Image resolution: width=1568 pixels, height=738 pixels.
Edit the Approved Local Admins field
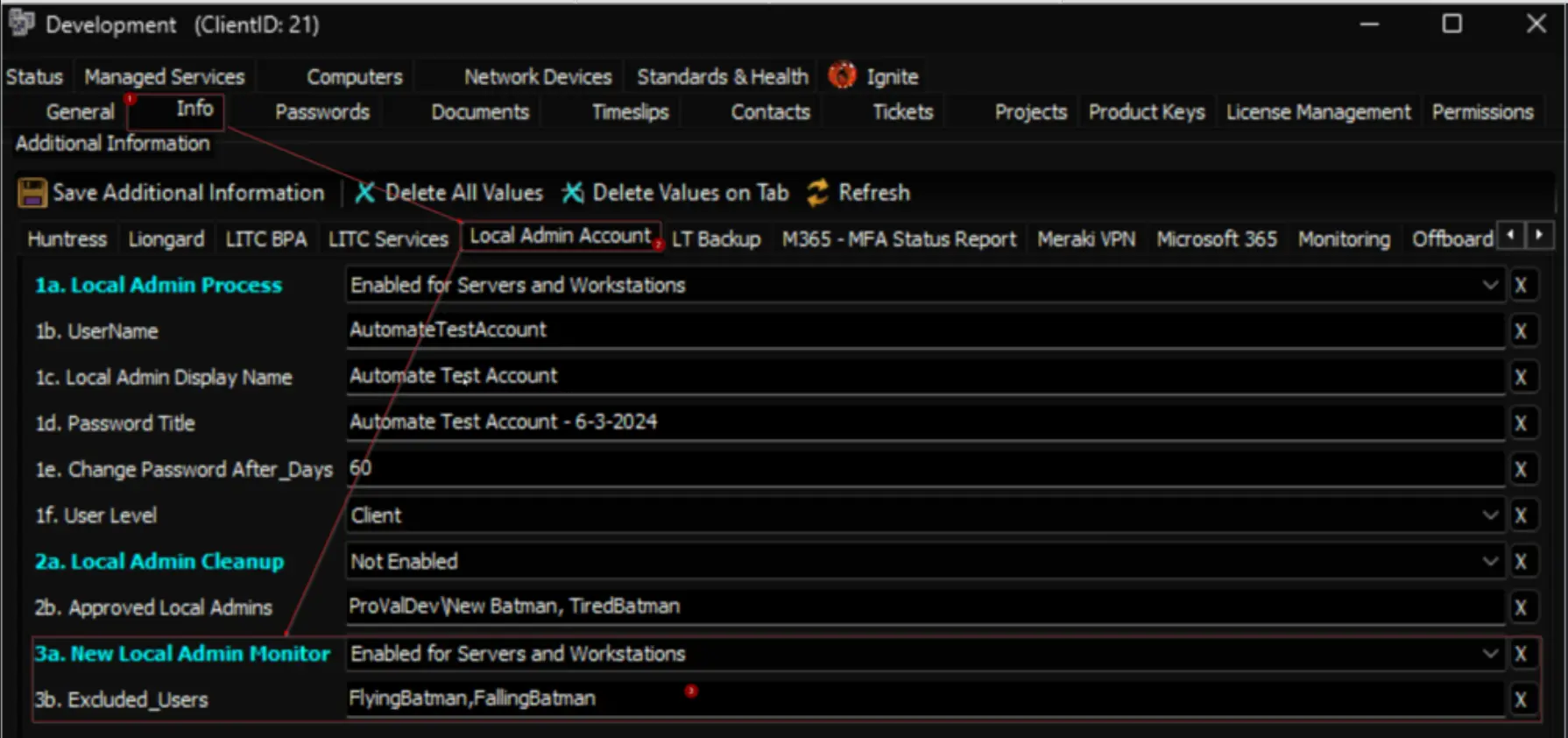[925, 607]
